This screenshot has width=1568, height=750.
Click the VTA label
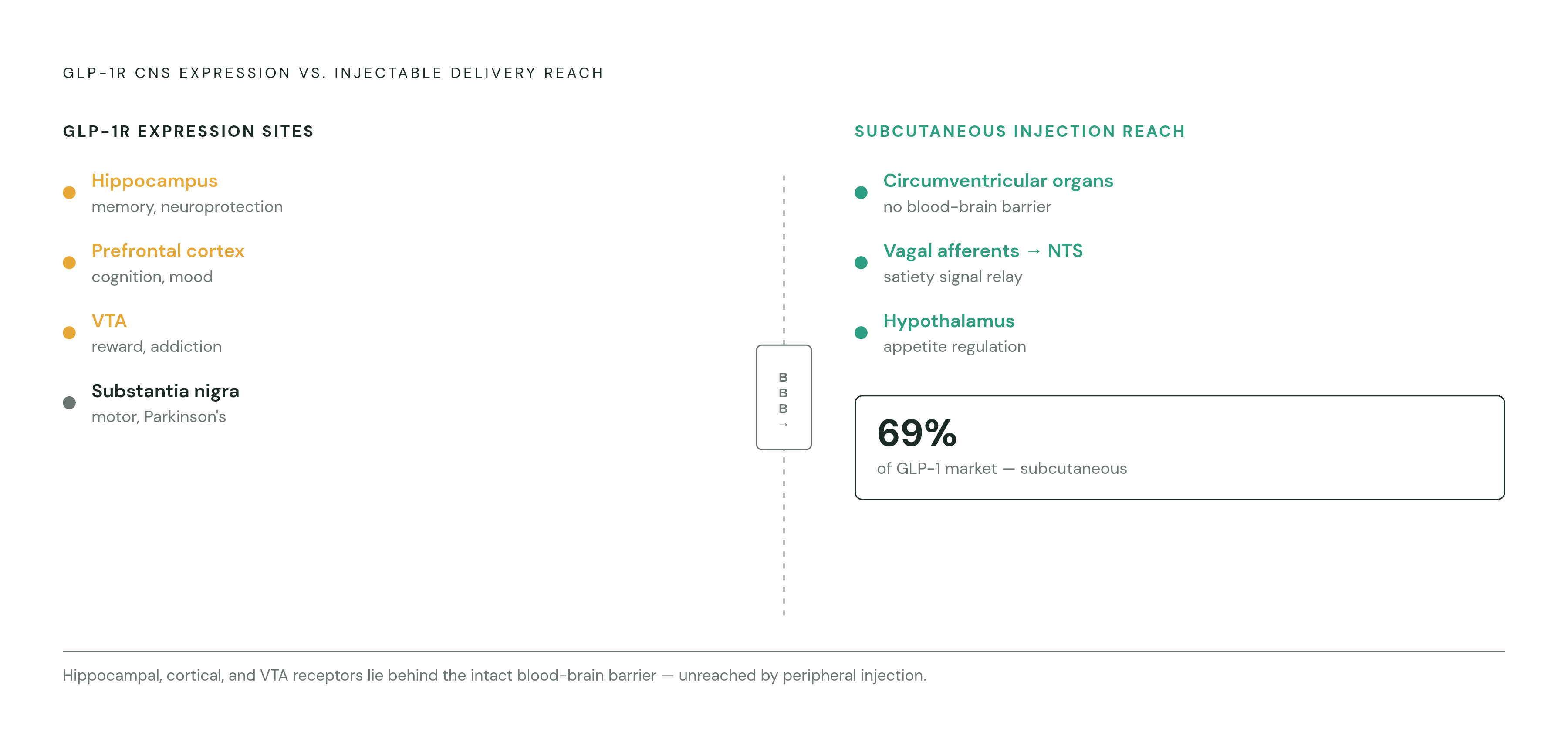[x=109, y=321]
